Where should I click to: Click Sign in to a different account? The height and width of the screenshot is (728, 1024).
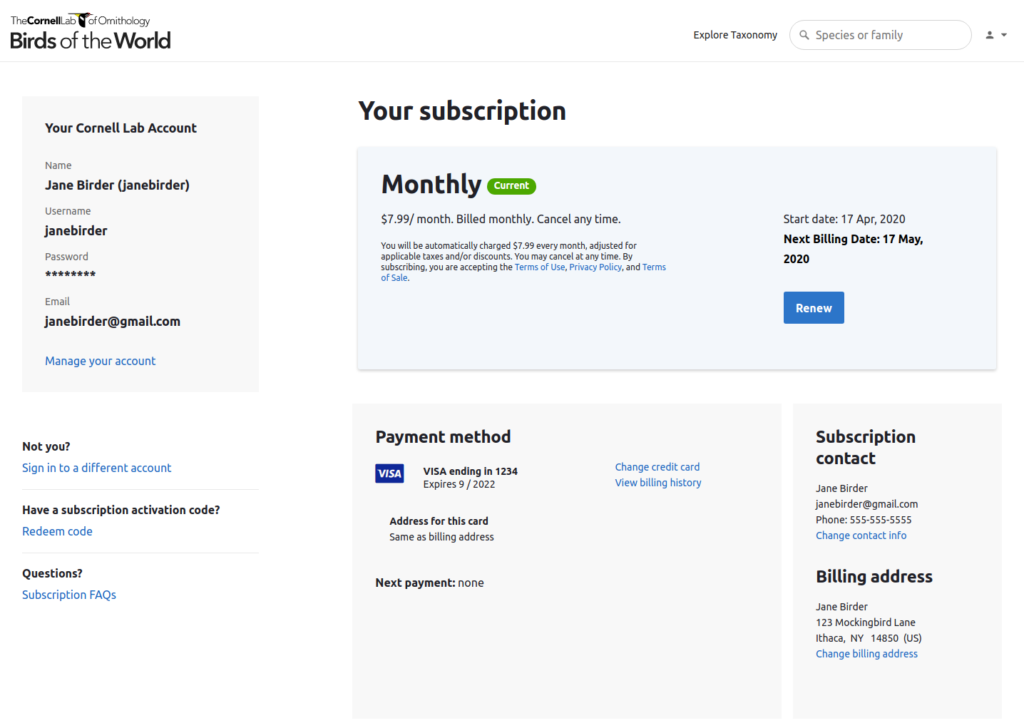click(97, 468)
